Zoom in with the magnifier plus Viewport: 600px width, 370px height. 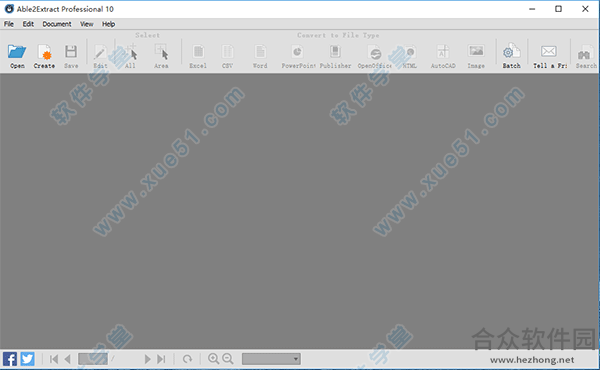coord(213,359)
